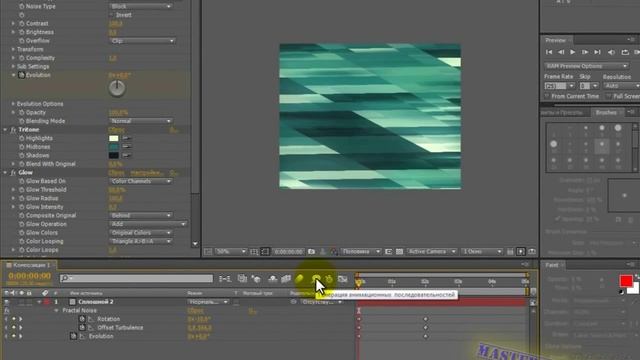Toggle the transparency grid in viewer
This screenshot has height=360, width=640.
point(400,252)
